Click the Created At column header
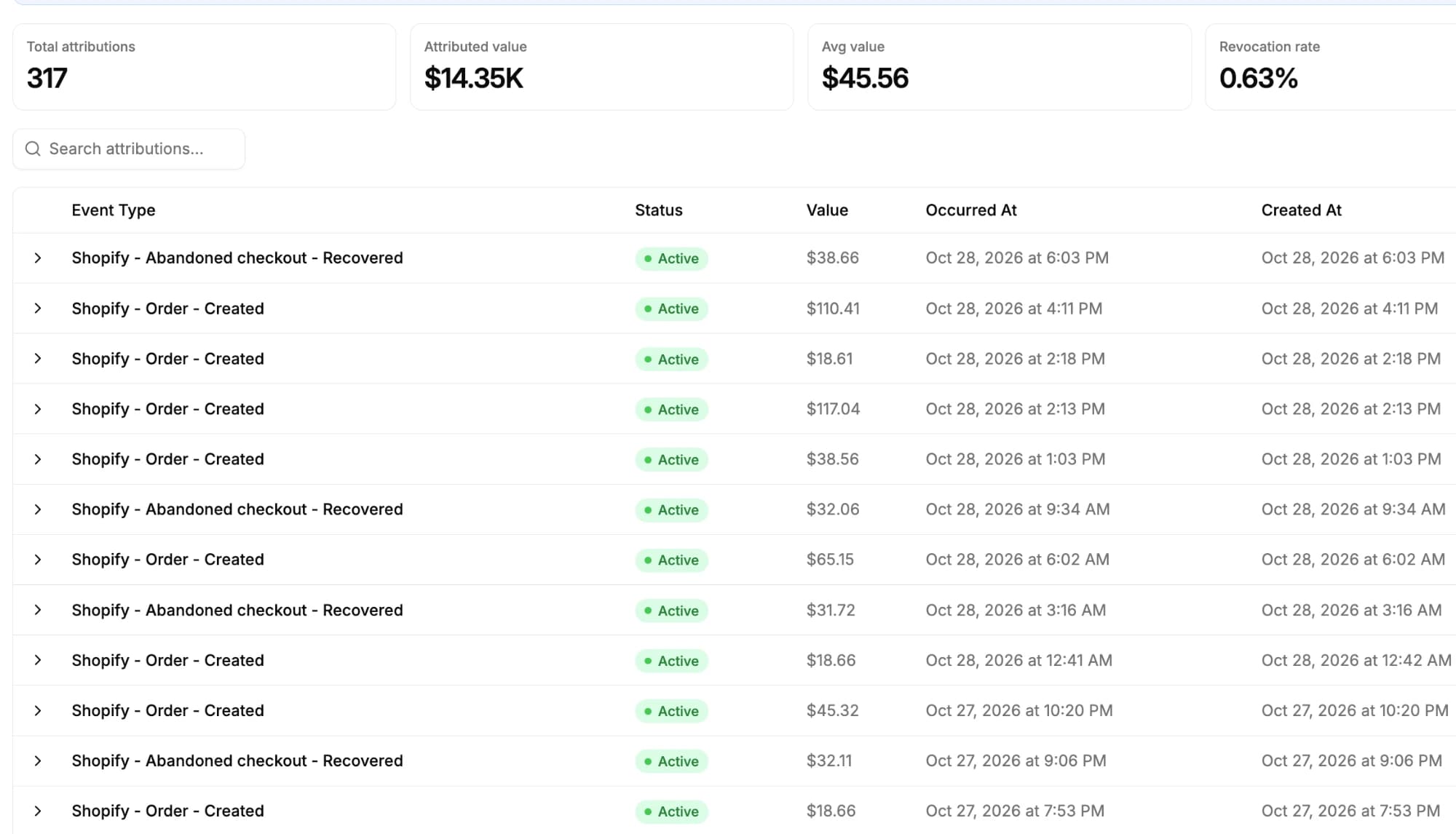Viewport: 1456px width, 834px height. coord(1302,210)
